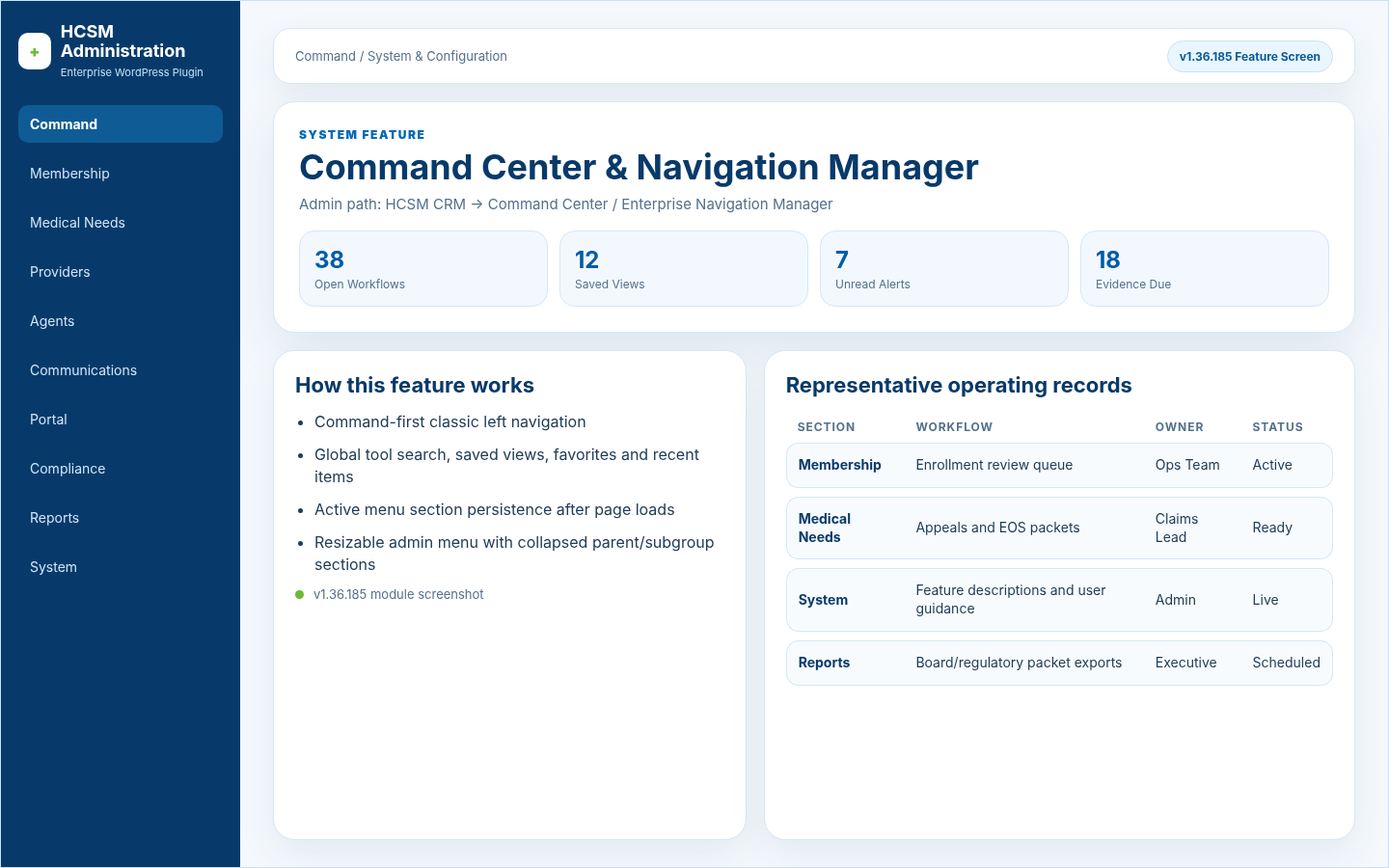Click the Representative operating records heading
Screen dimensions: 1389x868
(x=959, y=386)
